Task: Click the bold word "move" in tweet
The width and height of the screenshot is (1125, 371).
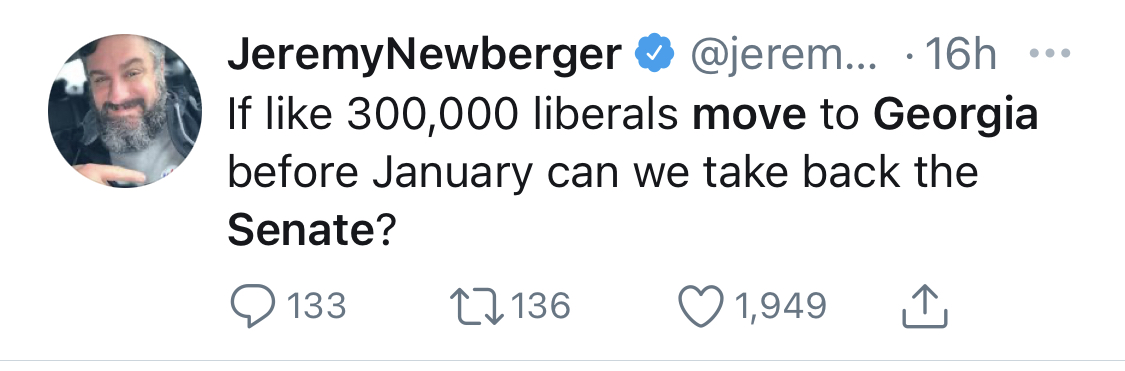Action: [749, 116]
